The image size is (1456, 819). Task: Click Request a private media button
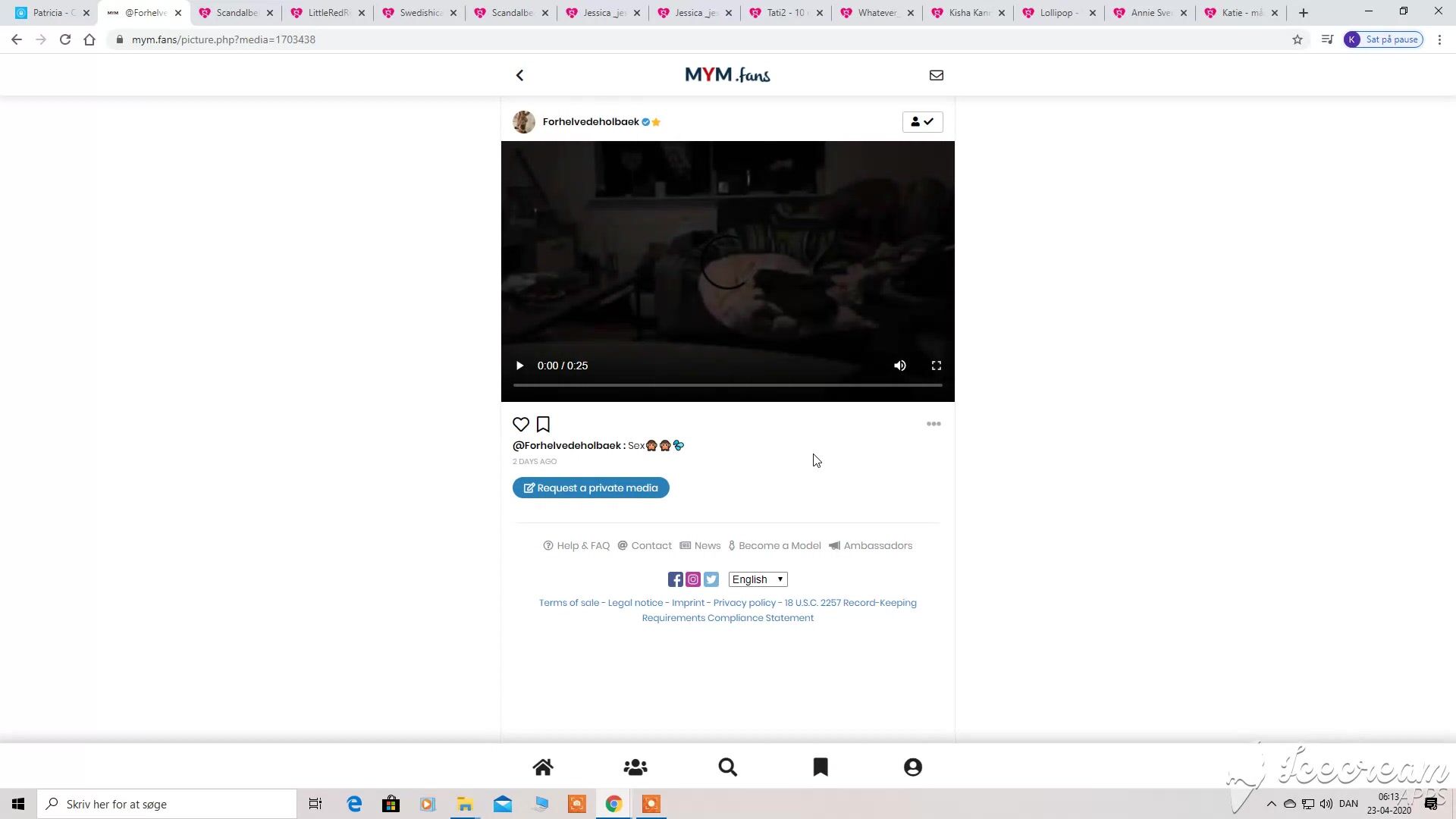pyautogui.click(x=591, y=488)
